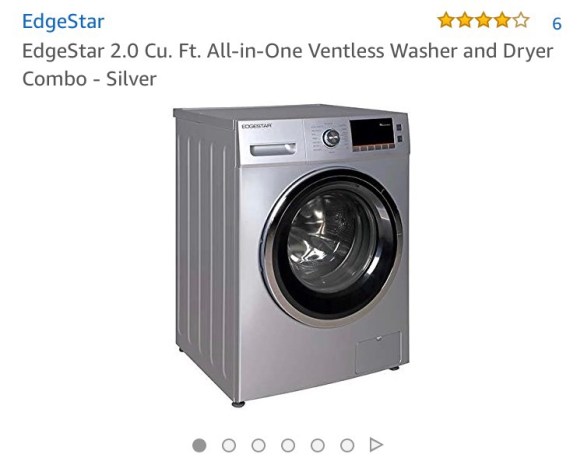Click the first gold rating star
Viewport: 584px width, 461px height.
[446, 20]
